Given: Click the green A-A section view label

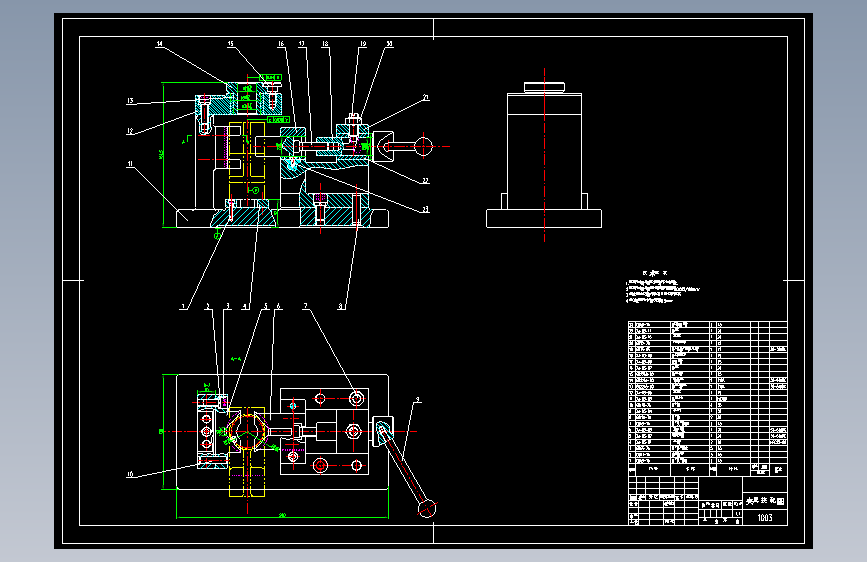Looking at the screenshot, I should click(236, 360).
